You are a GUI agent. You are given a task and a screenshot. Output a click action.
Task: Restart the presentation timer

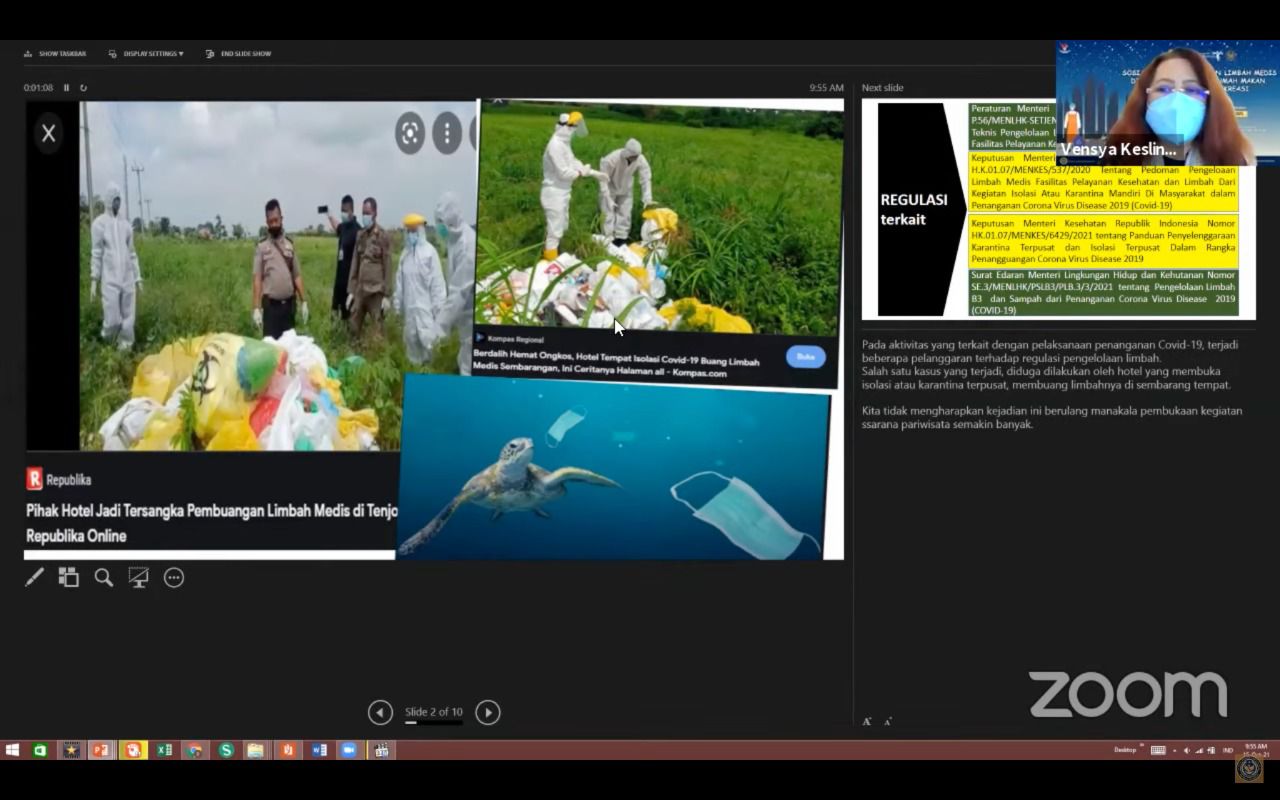83,88
